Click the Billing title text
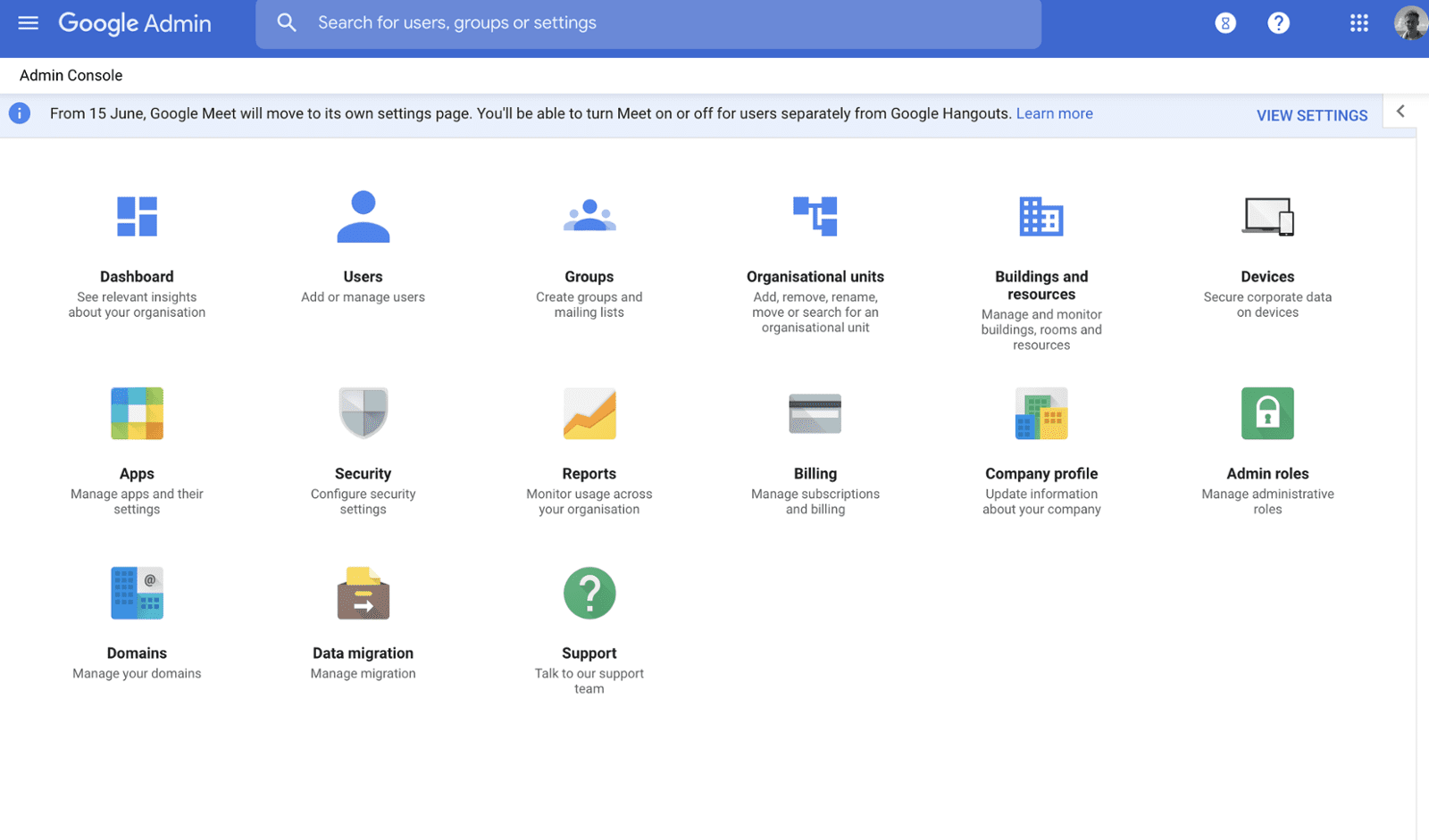This screenshot has width=1429, height=840. click(x=815, y=474)
